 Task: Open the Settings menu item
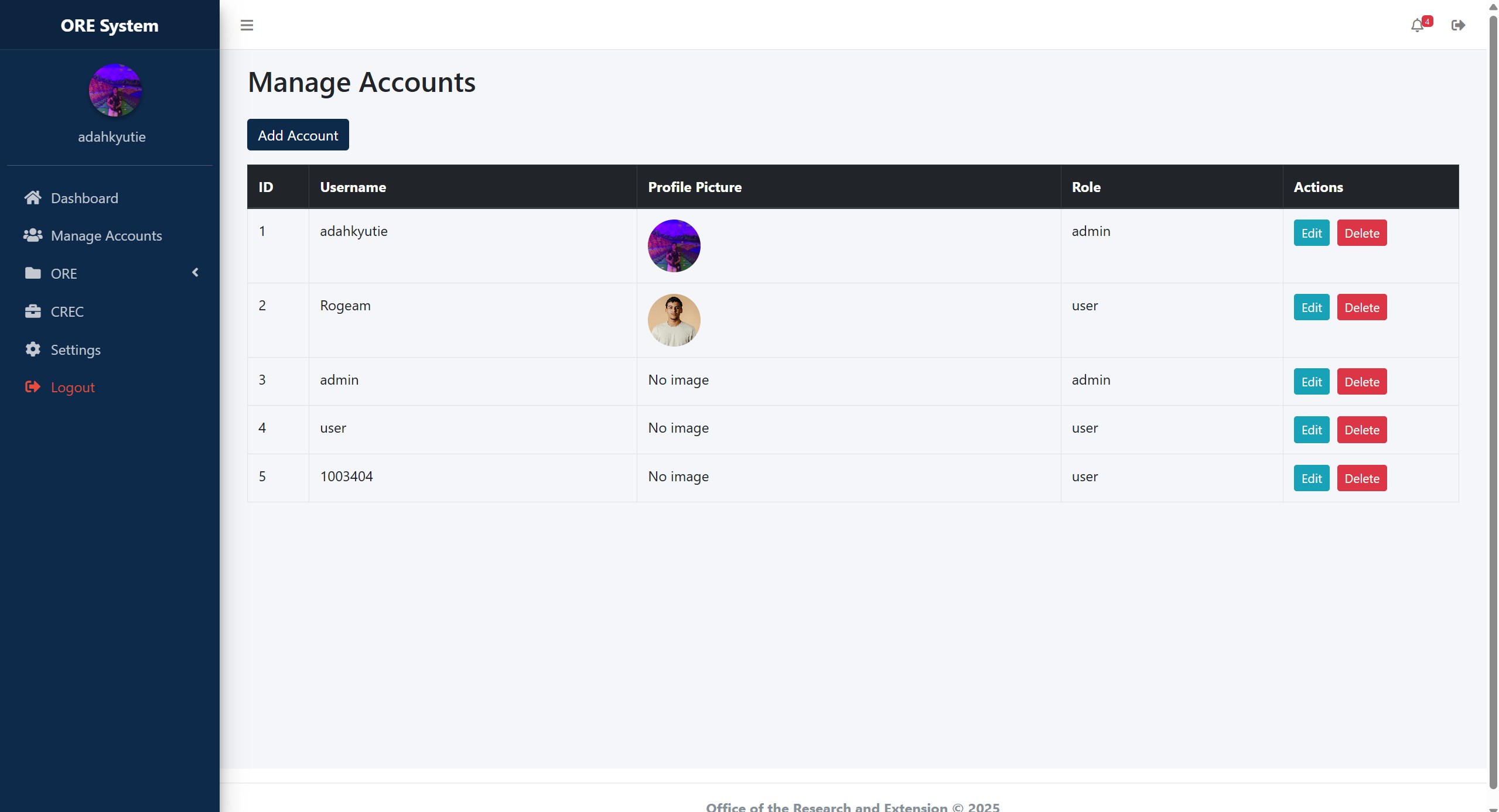click(76, 350)
